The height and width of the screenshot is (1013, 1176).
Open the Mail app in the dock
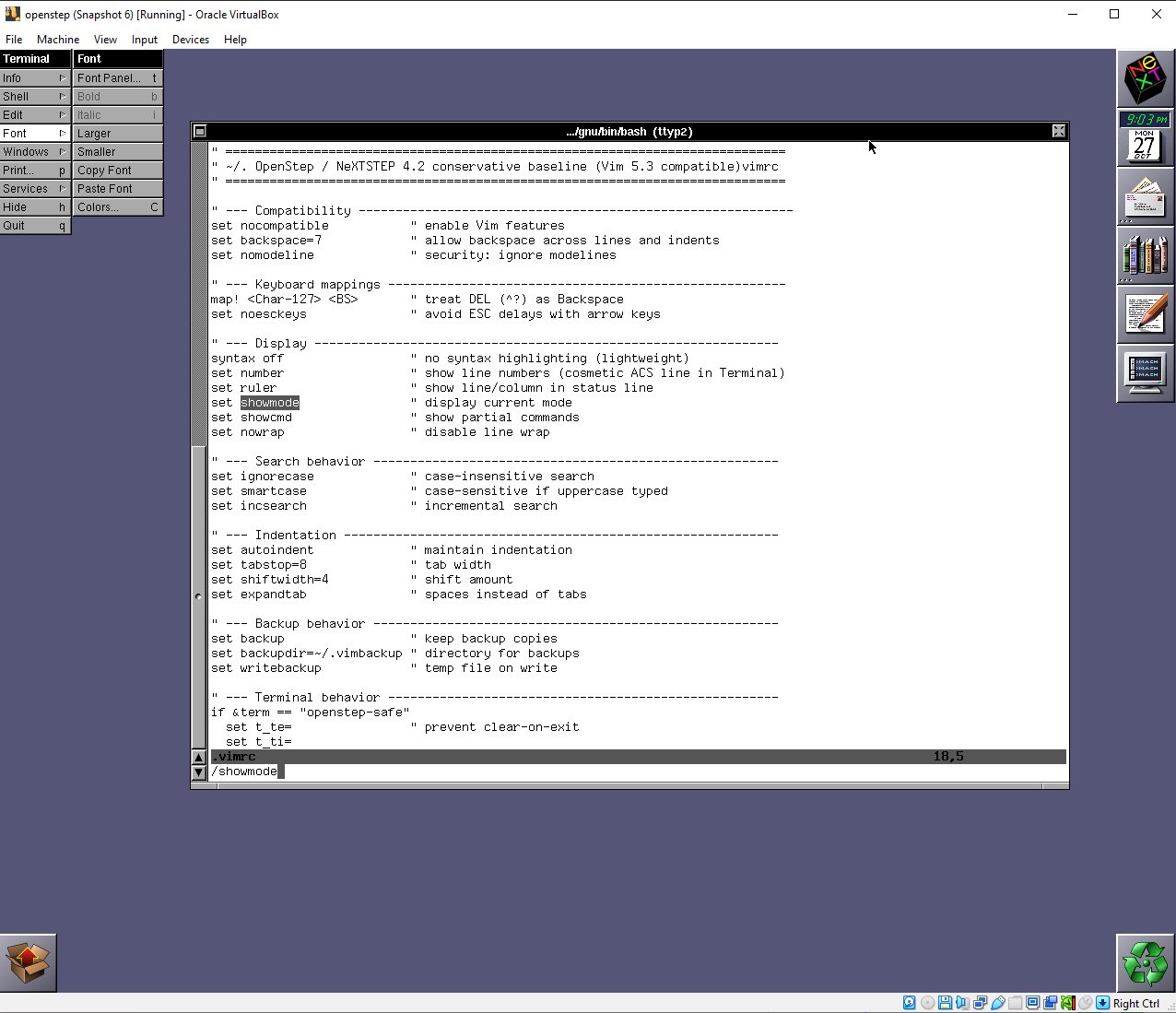[1145, 196]
